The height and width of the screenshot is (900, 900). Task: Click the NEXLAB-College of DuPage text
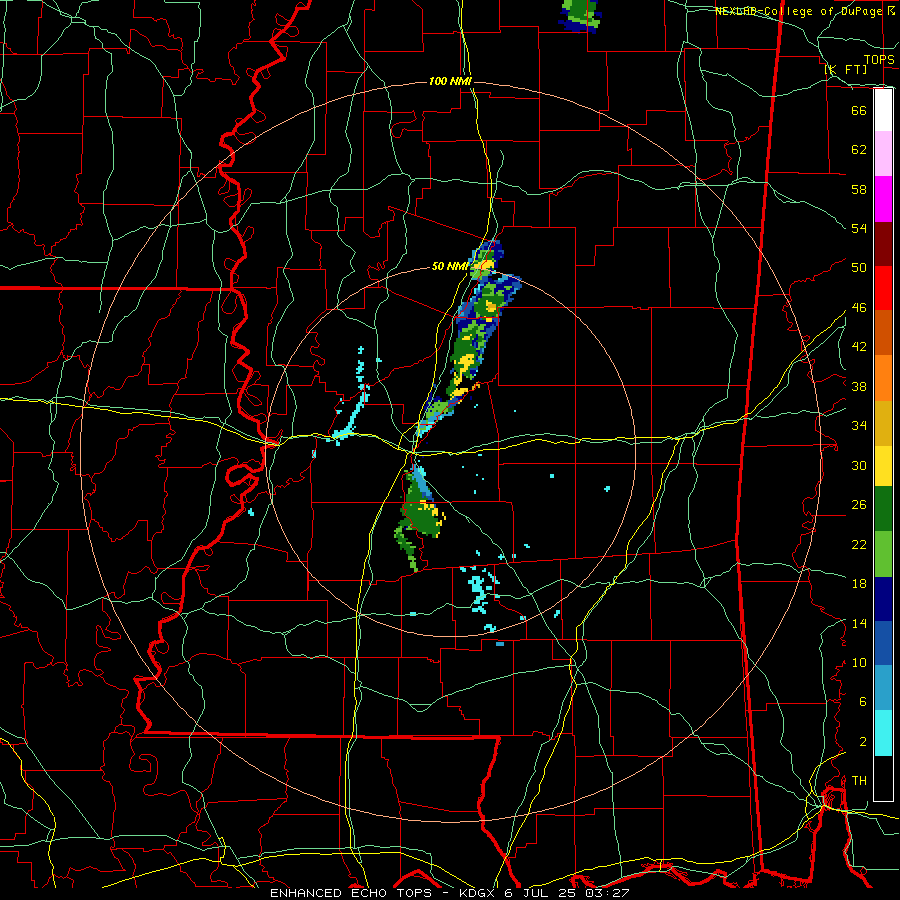[799, 11]
